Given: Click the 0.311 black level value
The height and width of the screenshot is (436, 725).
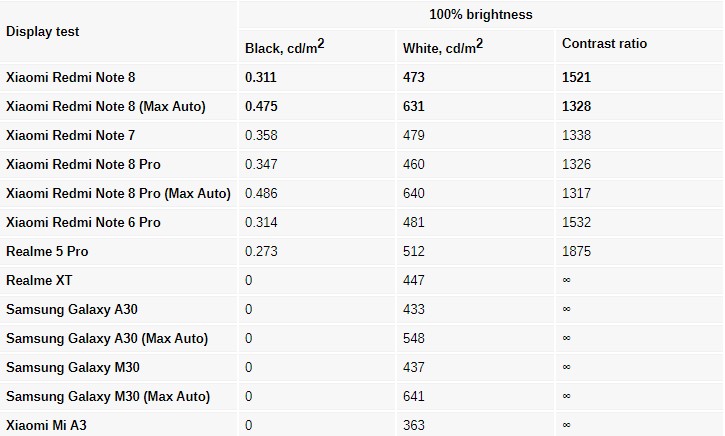Looking at the screenshot, I should [262, 77].
